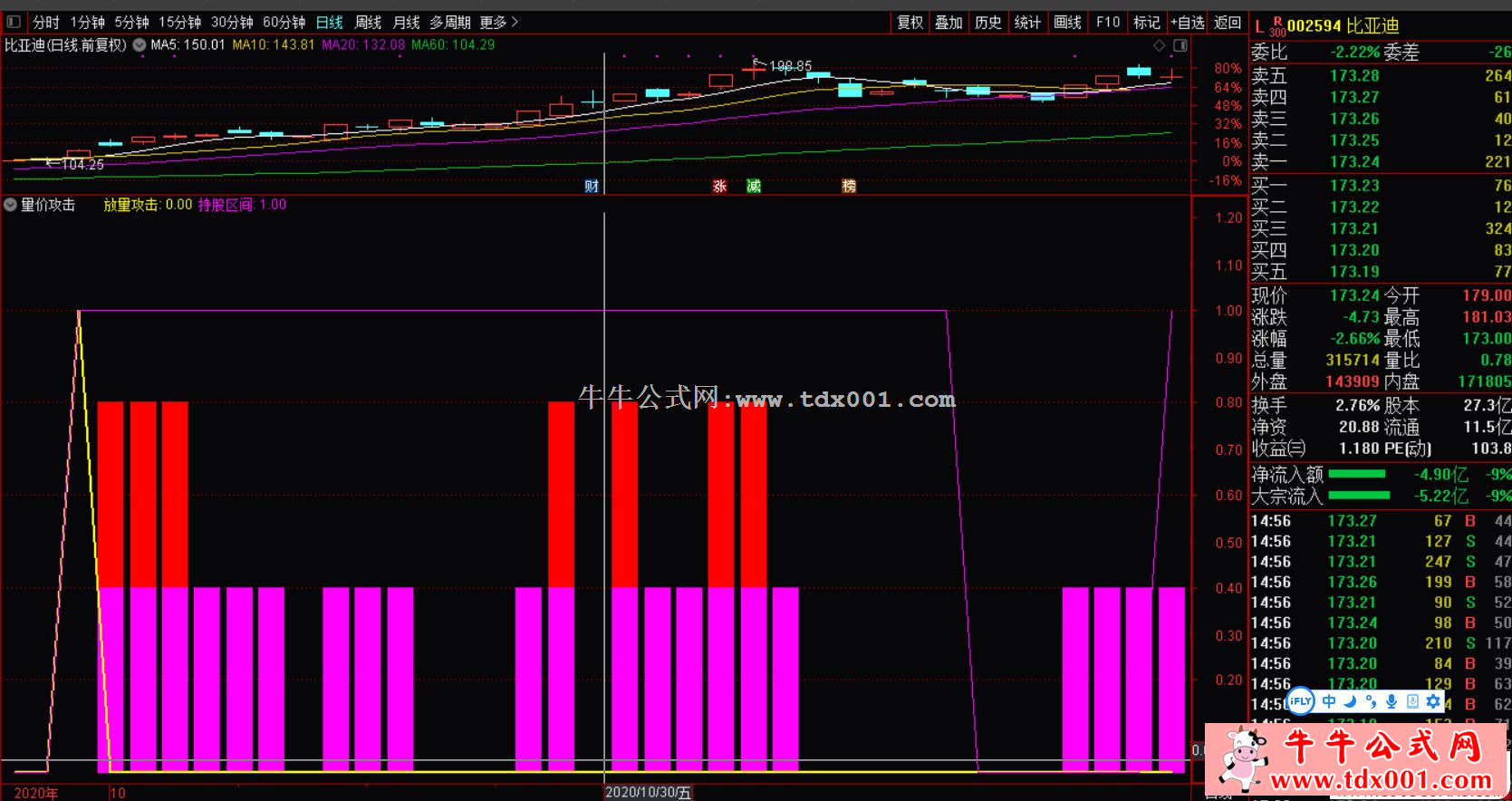Click the 换手 2.76% value
1512x801 pixels.
1358,405
